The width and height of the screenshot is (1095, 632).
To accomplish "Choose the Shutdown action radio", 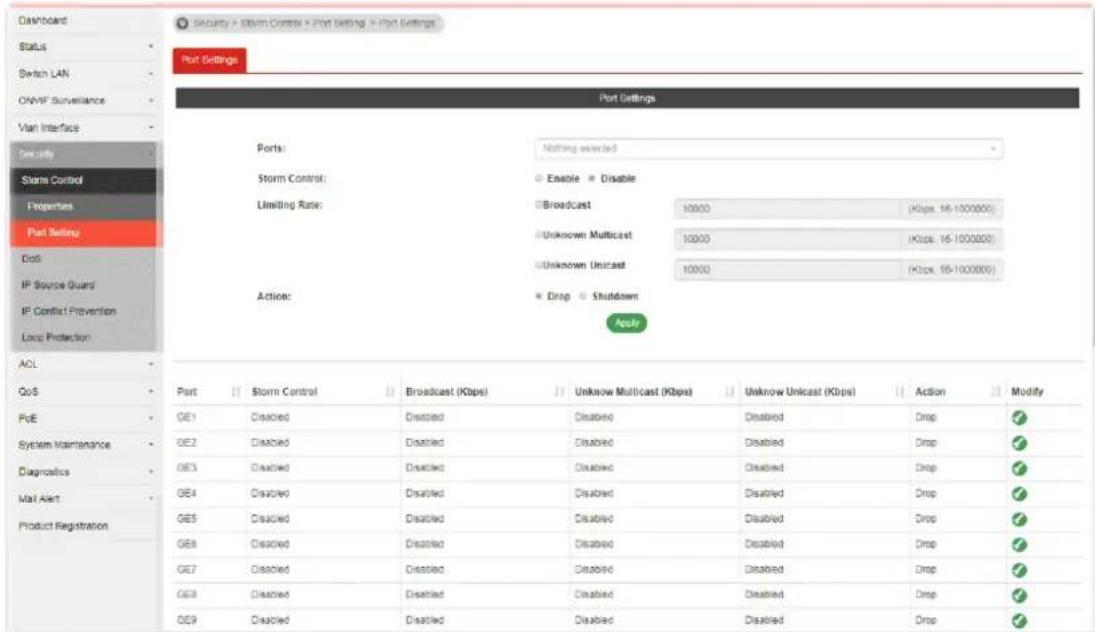I will tap(582, 296).
